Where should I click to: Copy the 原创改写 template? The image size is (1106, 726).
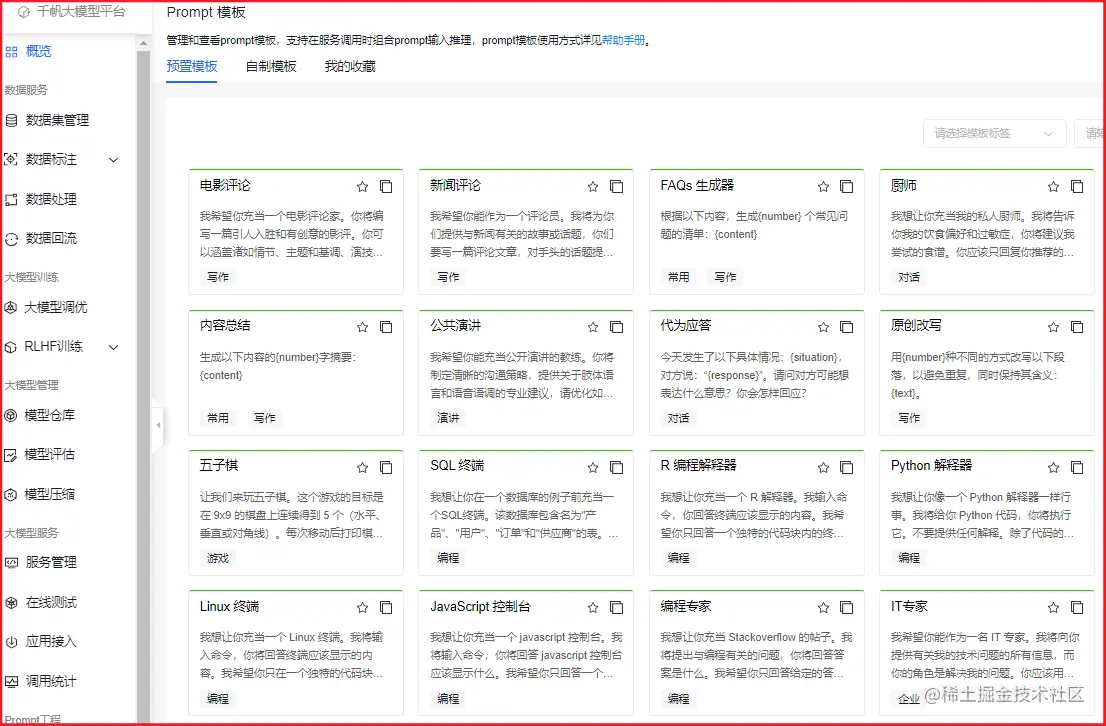tap(1077, 327)
